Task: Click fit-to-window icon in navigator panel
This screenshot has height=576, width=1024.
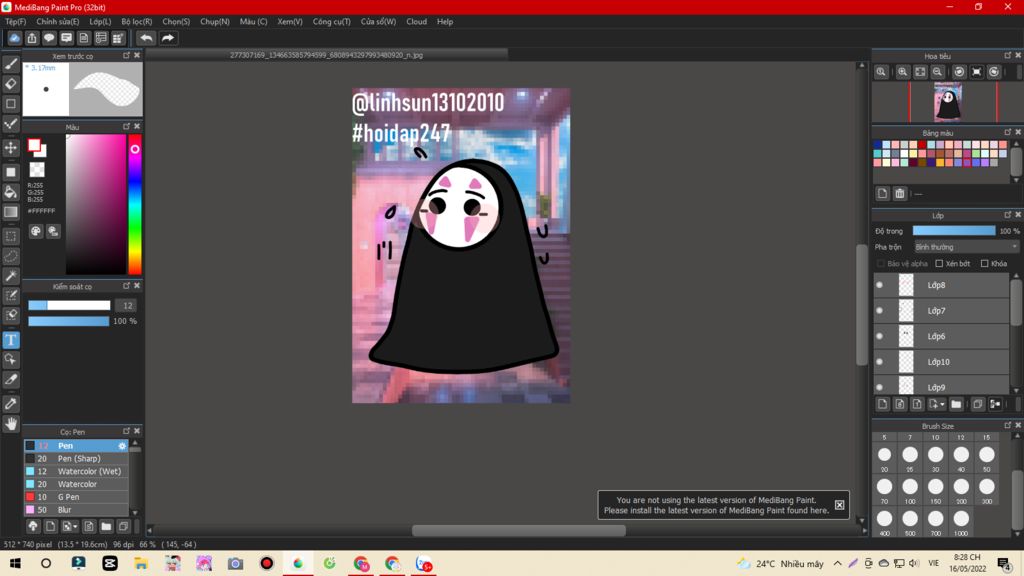Action: [920, 72]
